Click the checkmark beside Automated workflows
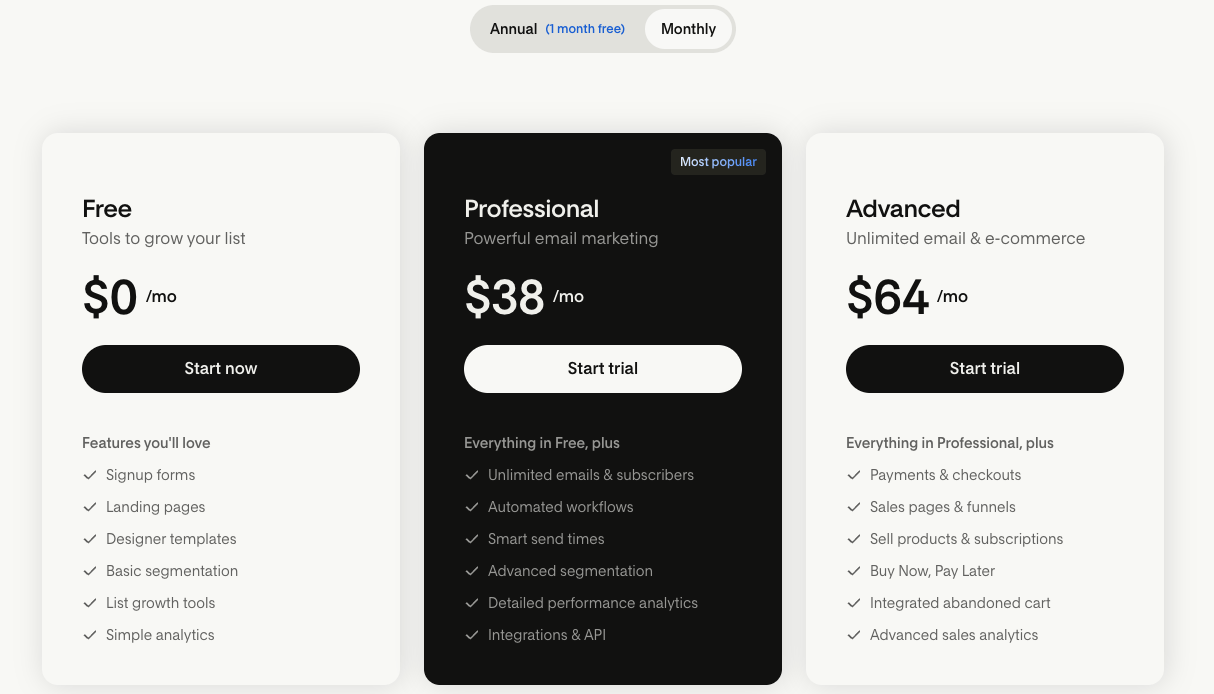This screenshot has width=1214, height=694. 472,507
